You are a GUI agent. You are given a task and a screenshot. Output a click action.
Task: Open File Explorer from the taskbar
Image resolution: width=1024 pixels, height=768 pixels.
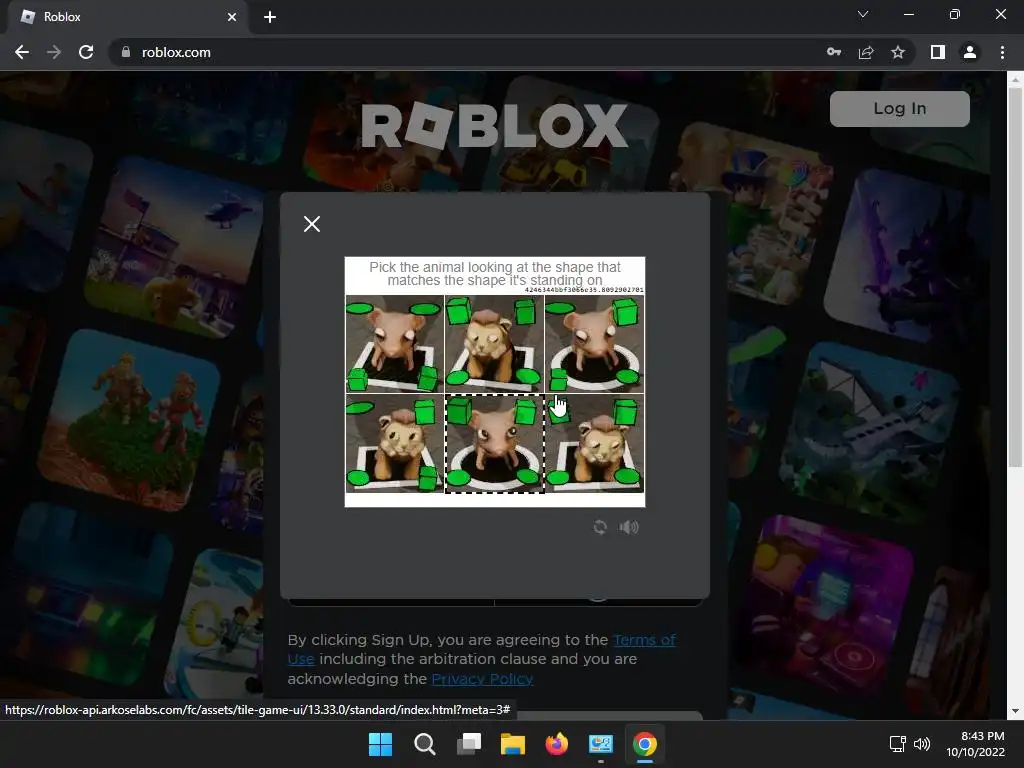[x=513, y=744]
